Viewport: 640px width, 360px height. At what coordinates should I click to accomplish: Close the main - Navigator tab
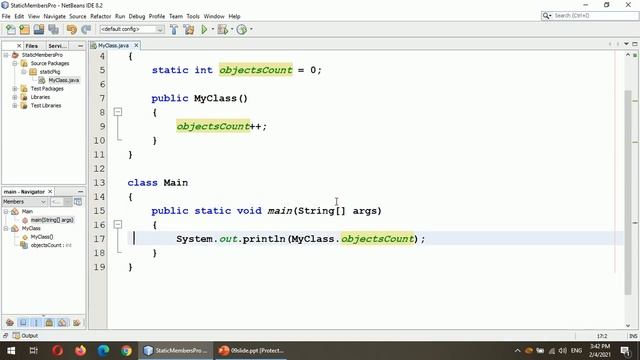coord(50,191)
